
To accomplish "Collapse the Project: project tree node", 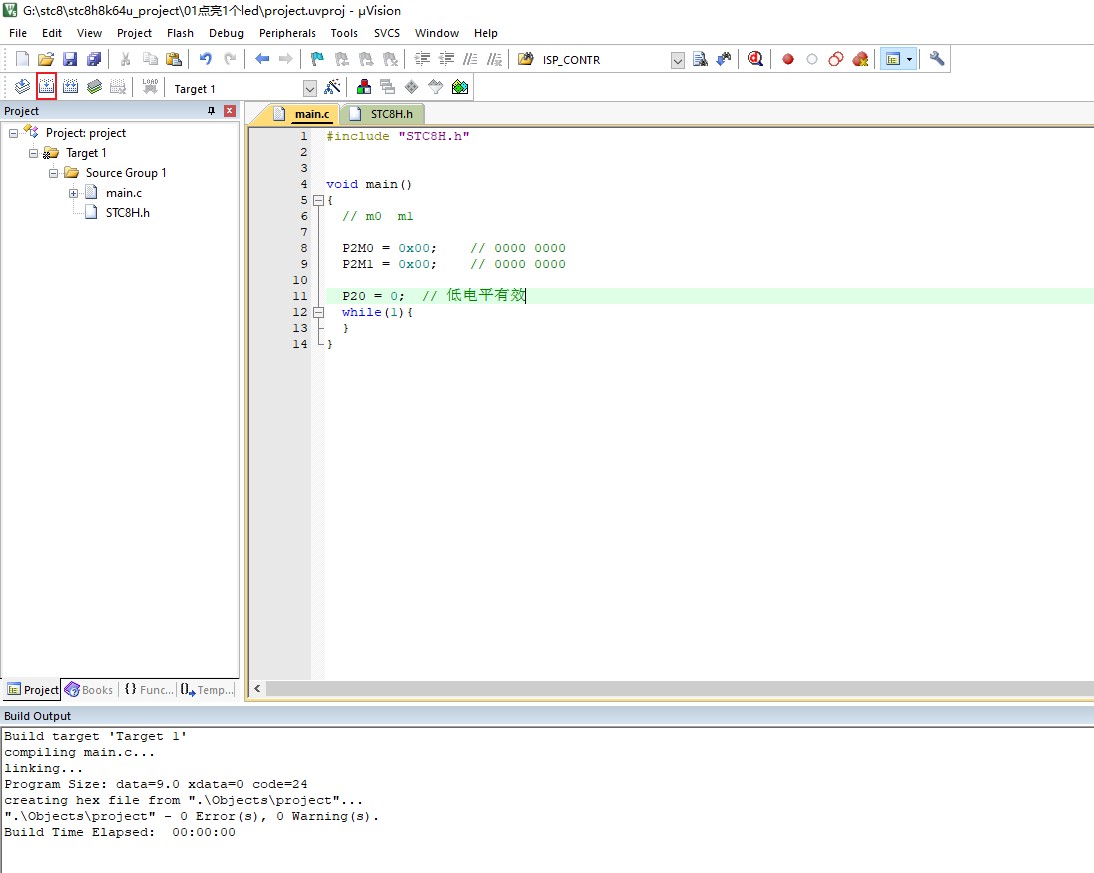I will pos(13,133).
